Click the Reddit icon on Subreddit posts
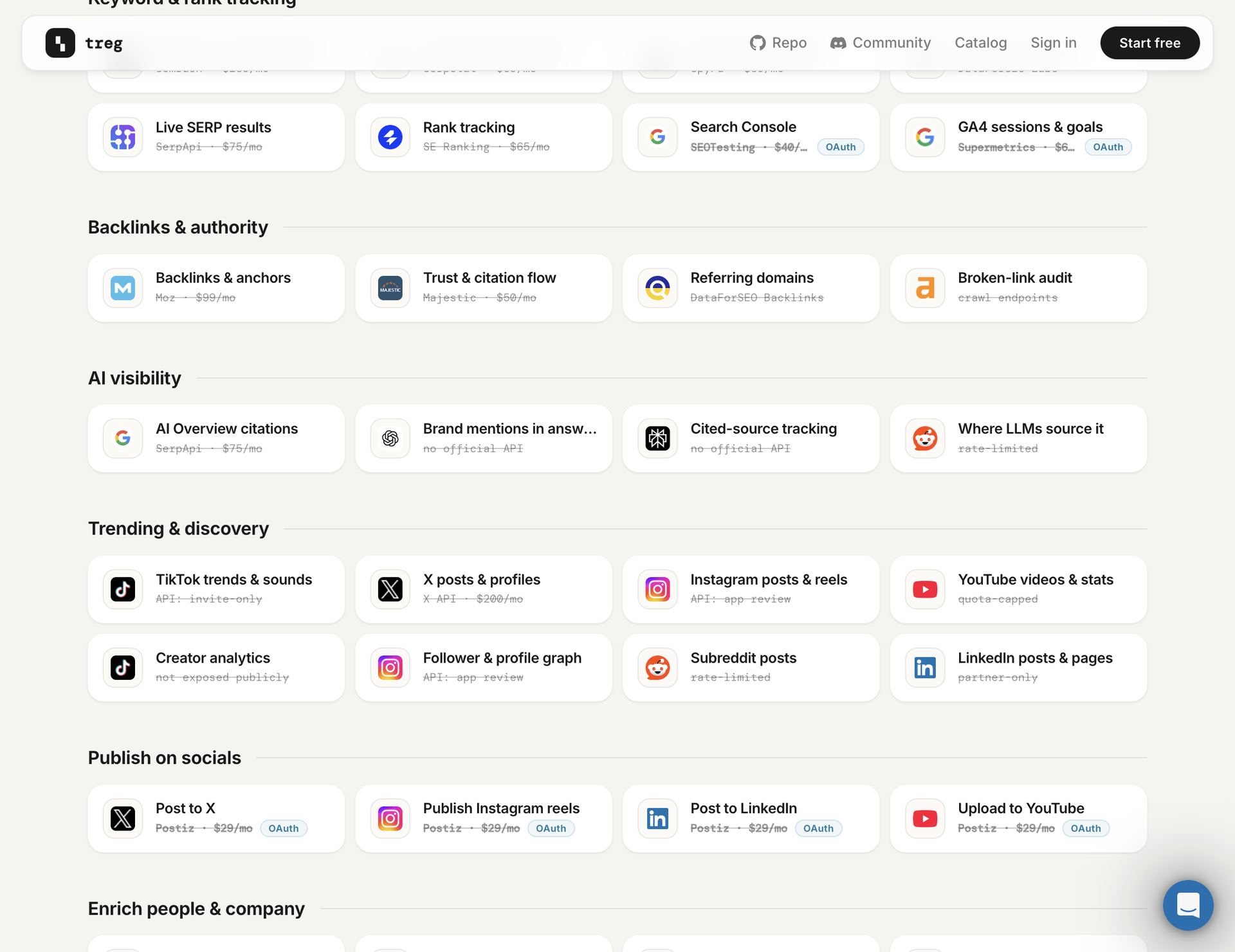 657,668
